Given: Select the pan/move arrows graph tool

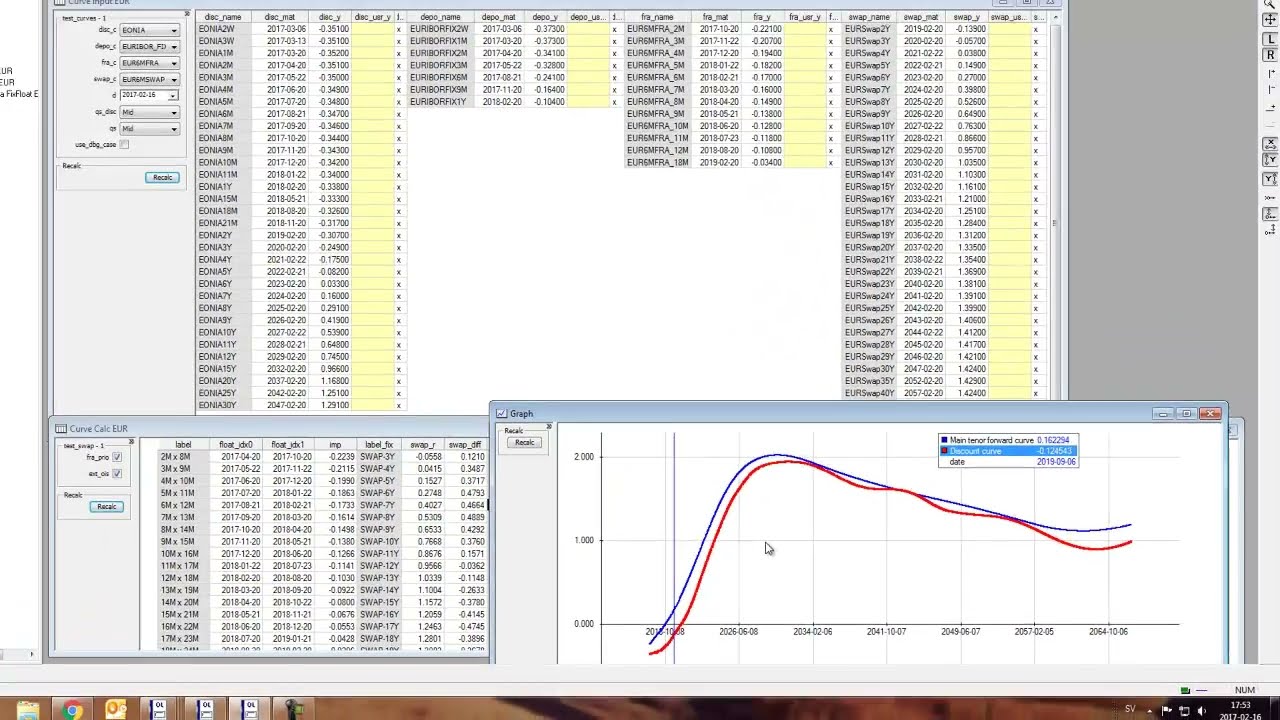Looking at the screenshot, I should (x=1271, y=19).
